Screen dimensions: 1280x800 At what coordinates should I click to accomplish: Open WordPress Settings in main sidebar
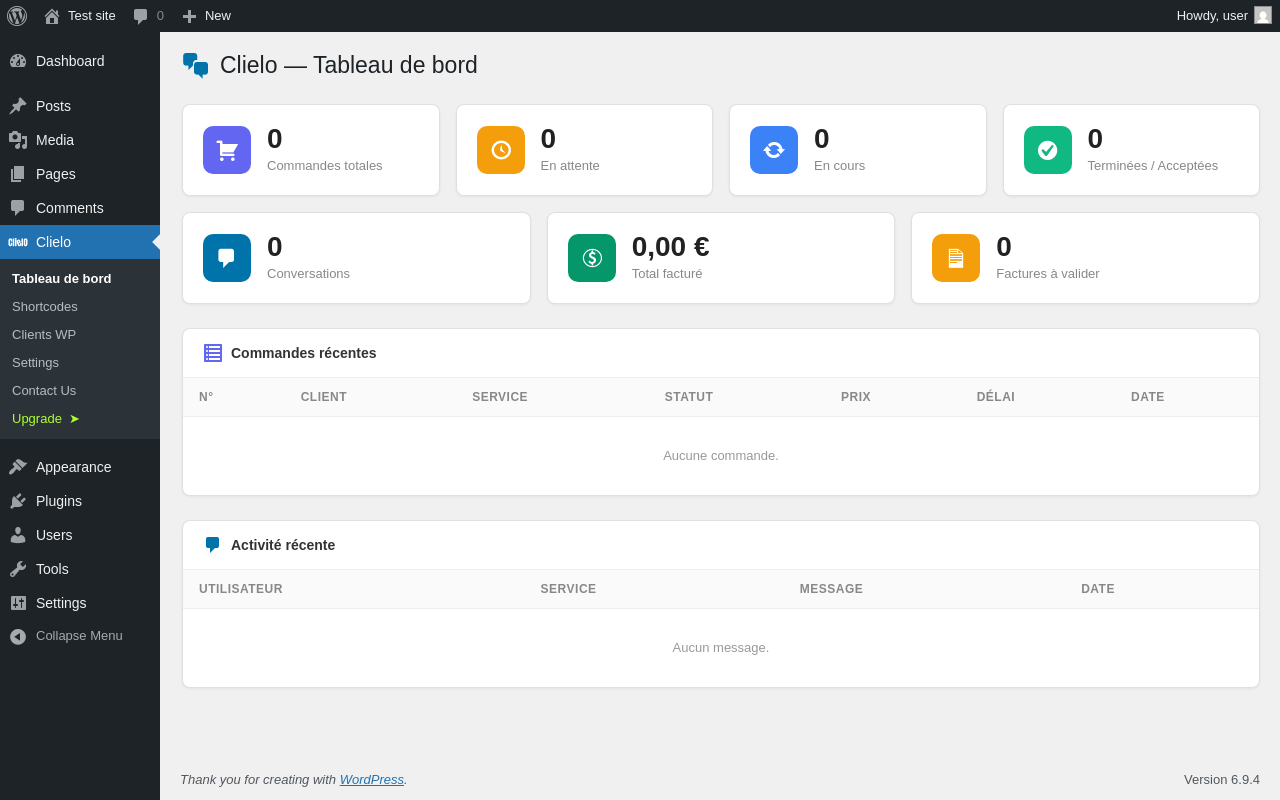click(x=80, y=603)
